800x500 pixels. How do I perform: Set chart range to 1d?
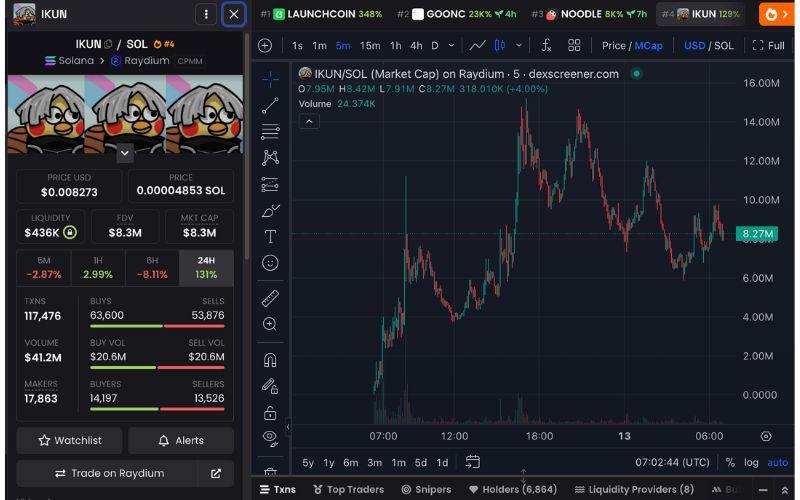point(442,463)
